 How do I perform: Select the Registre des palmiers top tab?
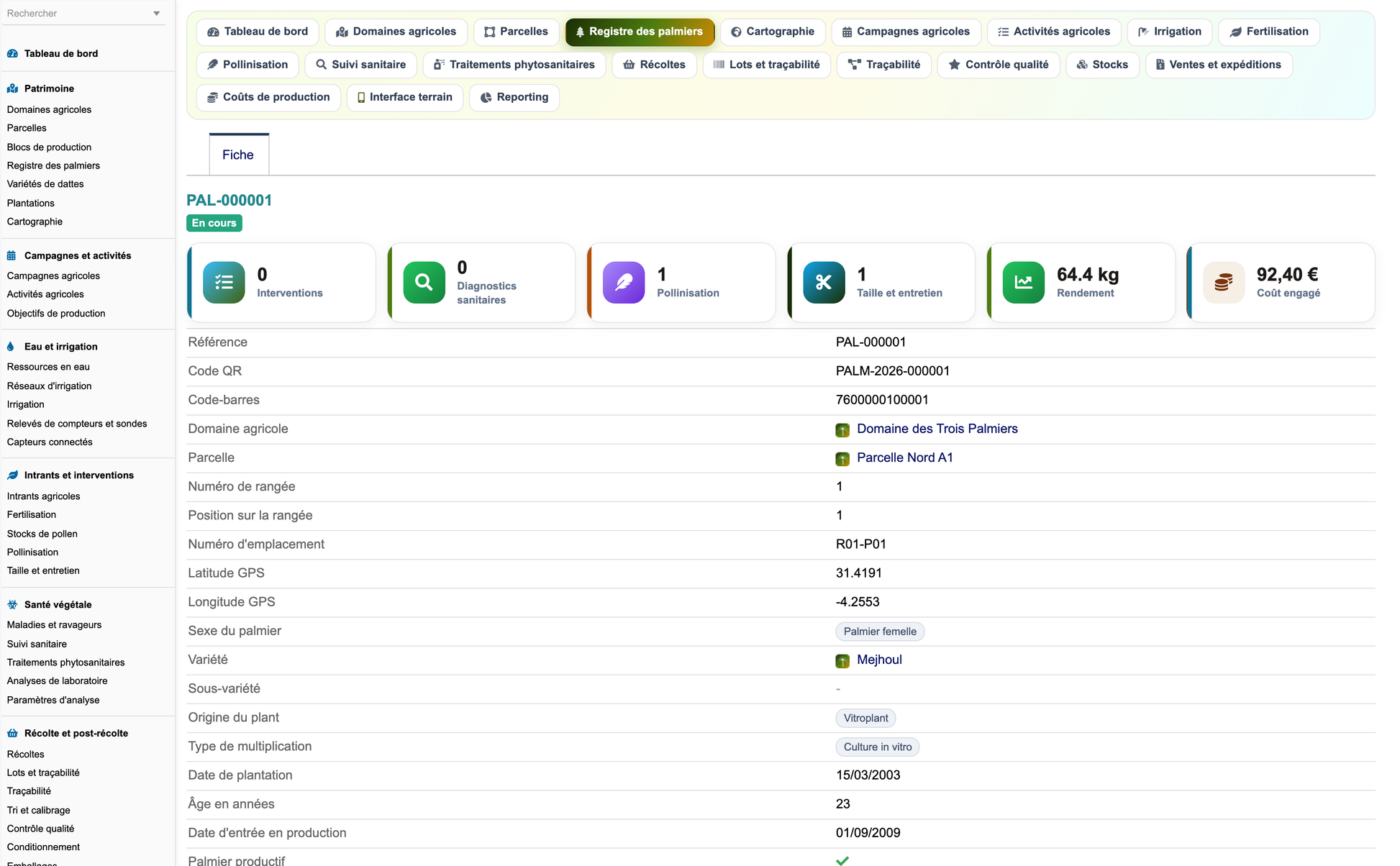point(640,32)
